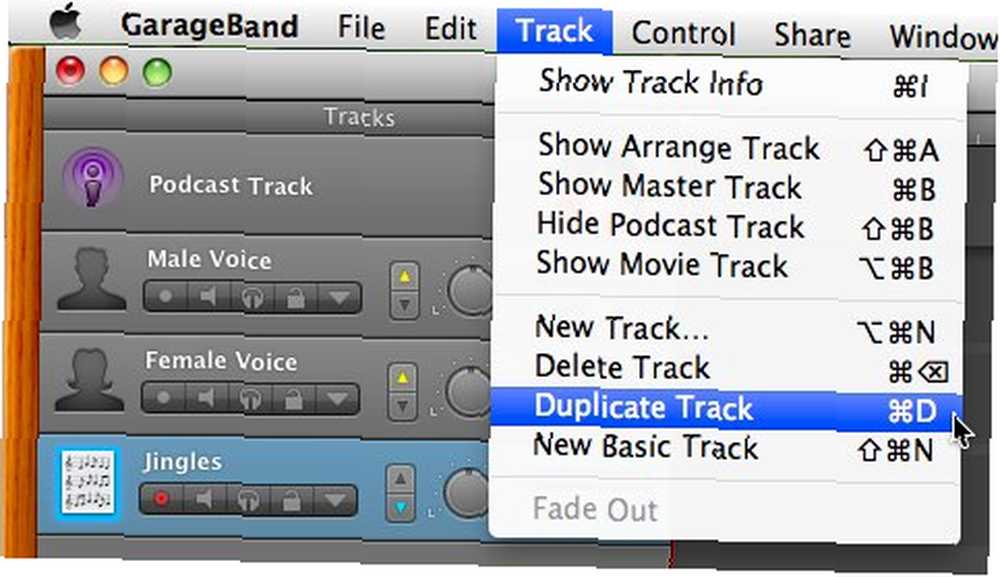1000x577 pixels.
Task: Lock the Female Voice track
Action: coord(293,399)
